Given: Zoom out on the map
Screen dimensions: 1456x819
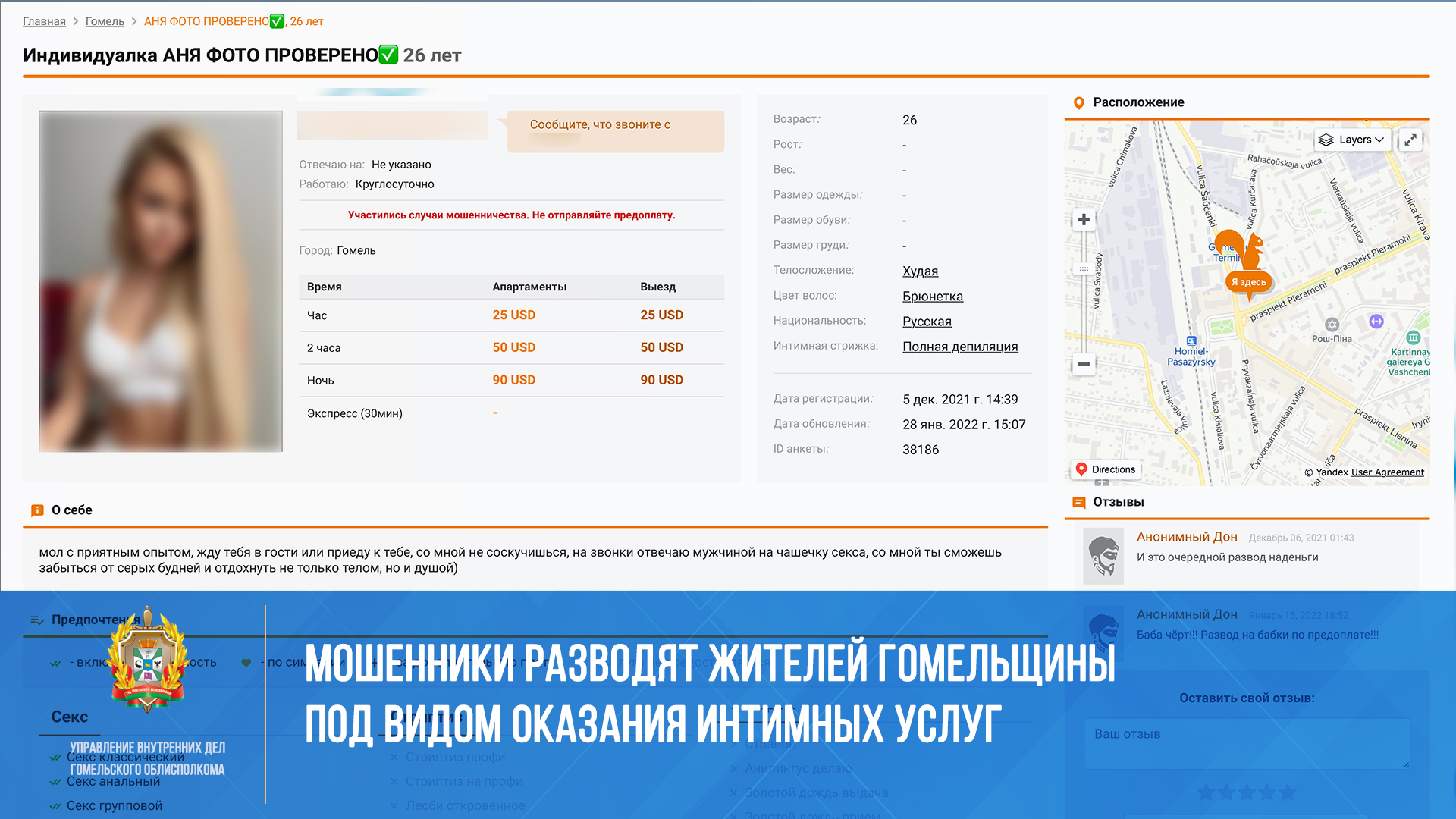Looking at the screenshot, I should point(1084,364).
